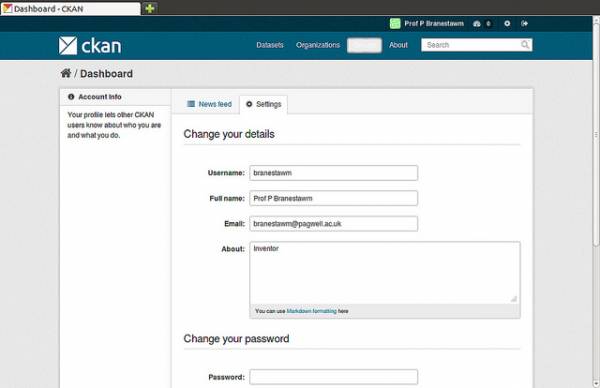Switch to the News feed tab
This screenshot has width=600, height=388.
click(209, 104)
